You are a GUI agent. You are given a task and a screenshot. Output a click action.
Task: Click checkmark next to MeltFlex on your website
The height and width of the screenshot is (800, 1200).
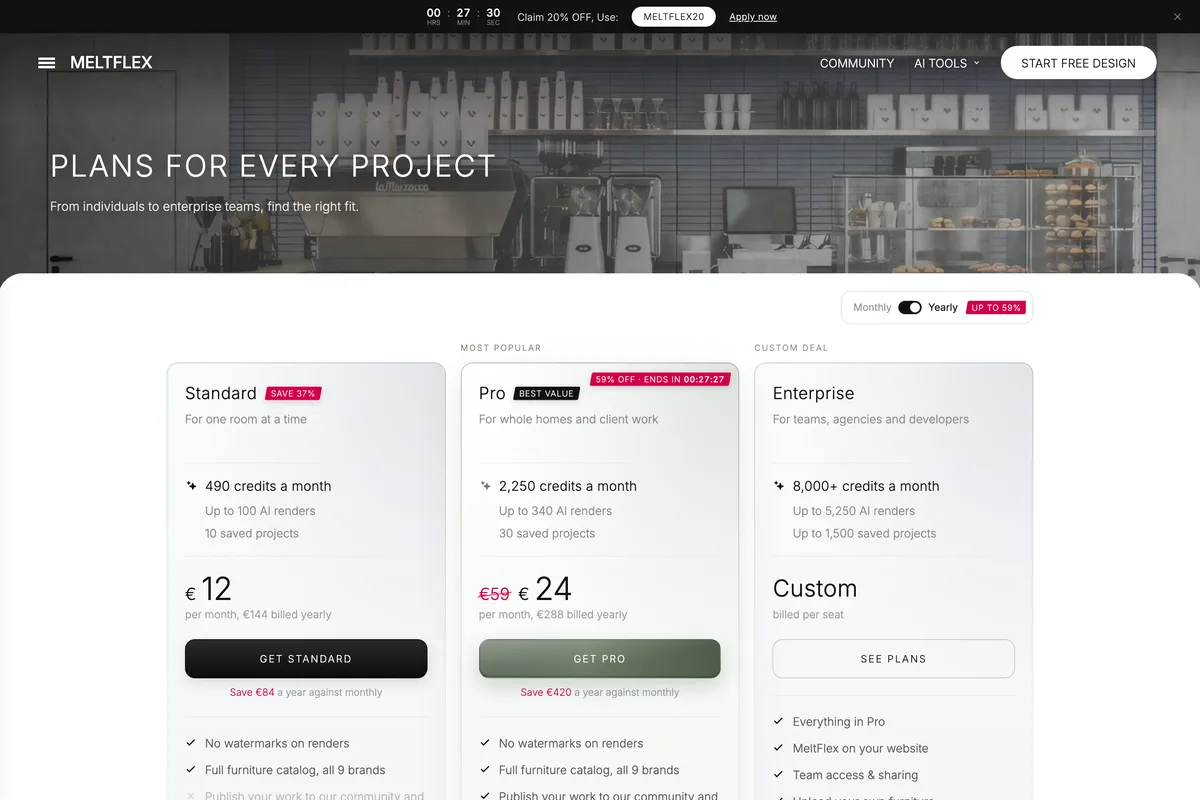coord(779,748)
